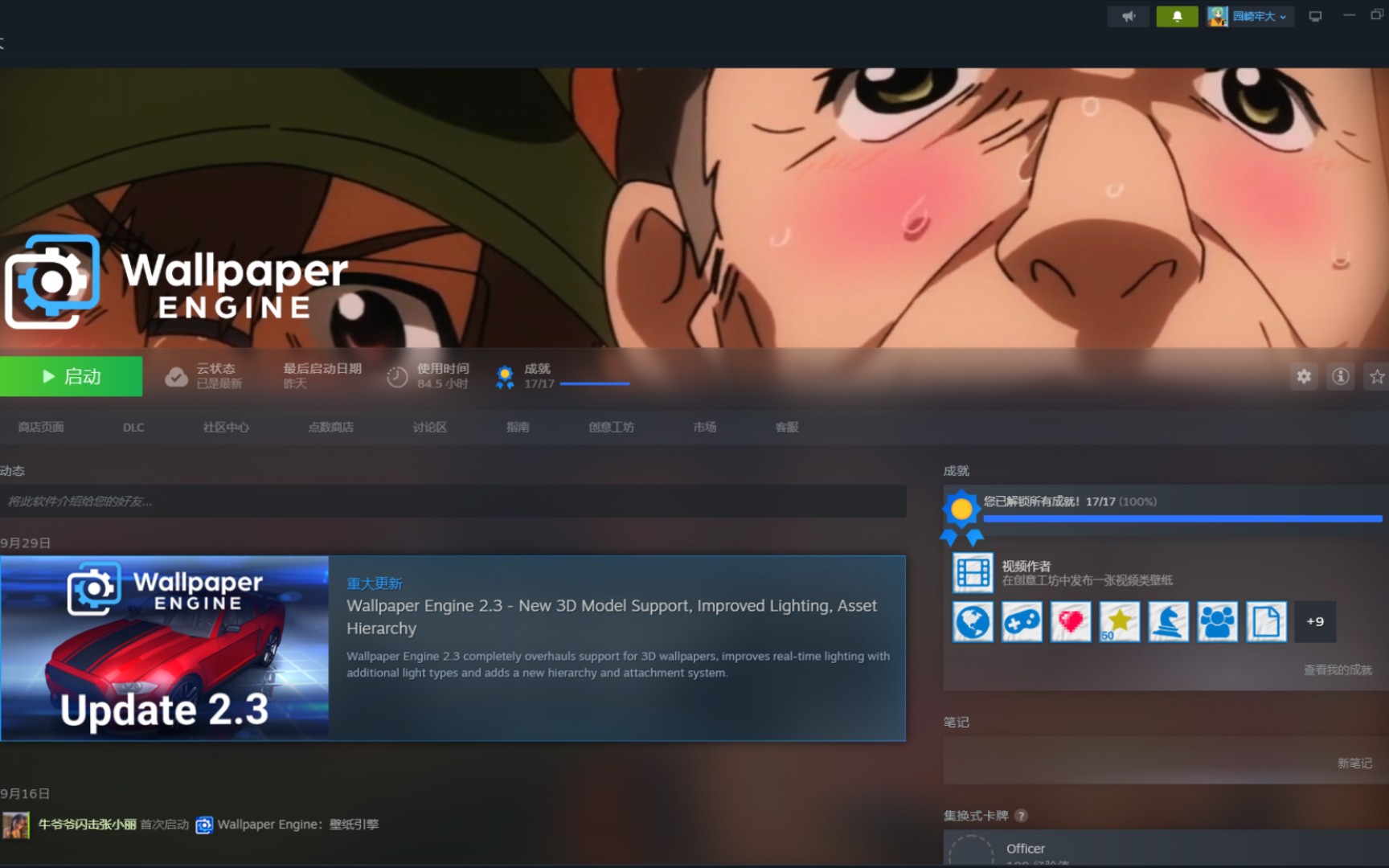Click the user avatar in the top bar
The width and height of the screenshot is (1389, 868).
[1218, 16]
